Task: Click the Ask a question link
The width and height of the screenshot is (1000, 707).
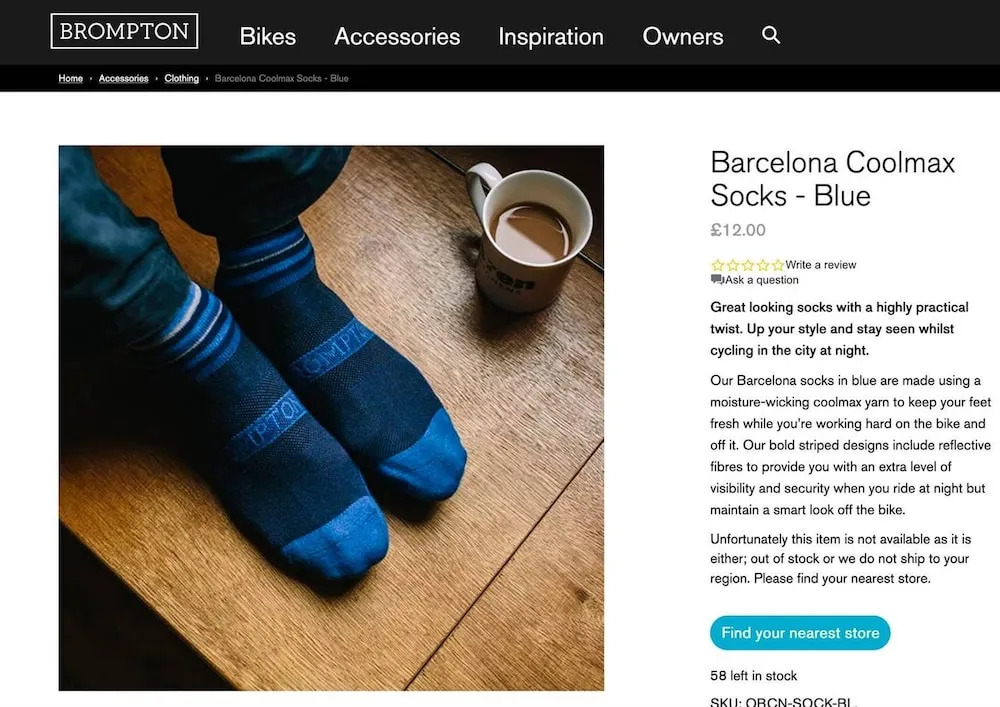Action: click(762, 280)
